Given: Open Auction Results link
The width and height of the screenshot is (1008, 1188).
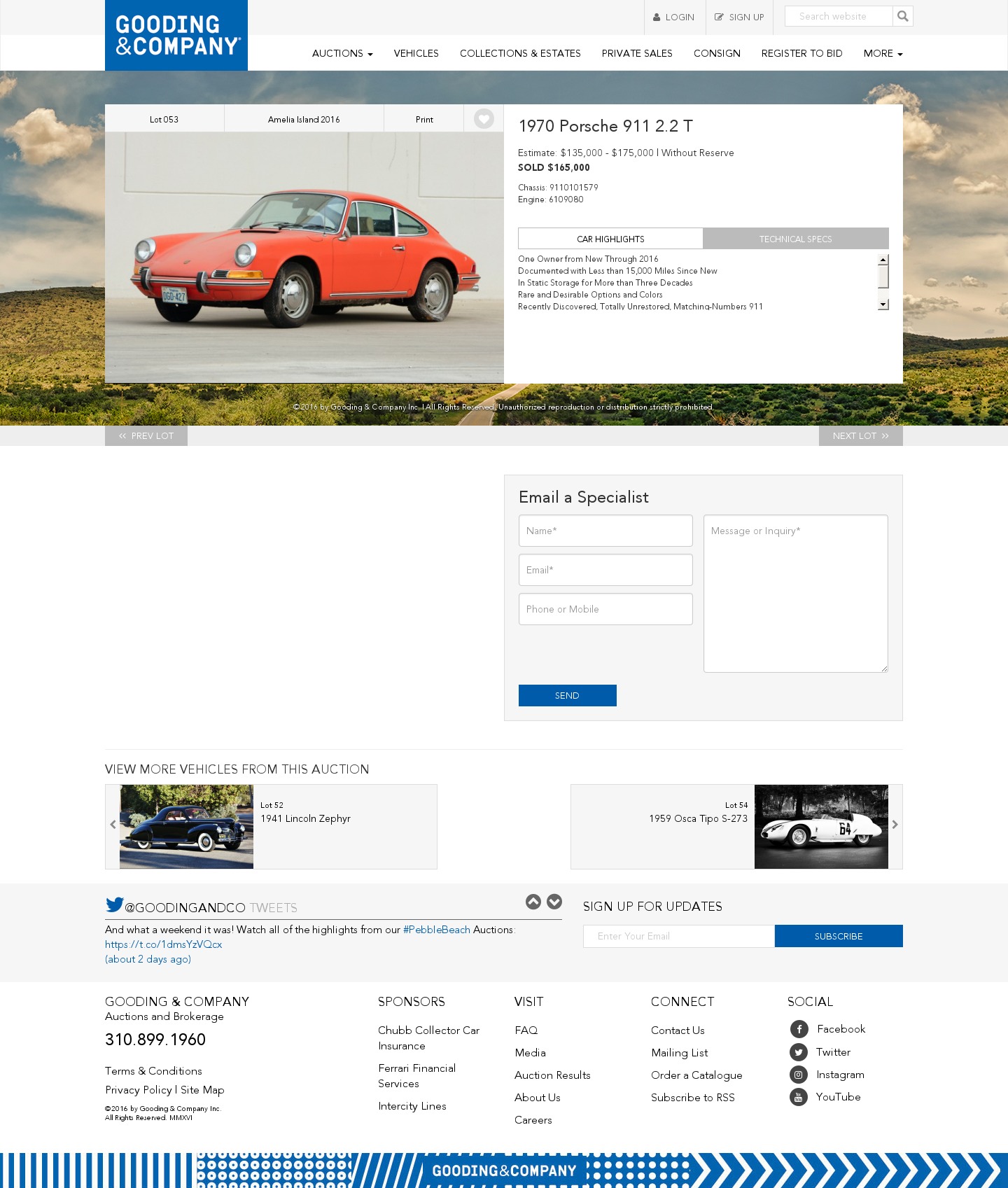Looking at the screenshot, I should point(552,1075).
